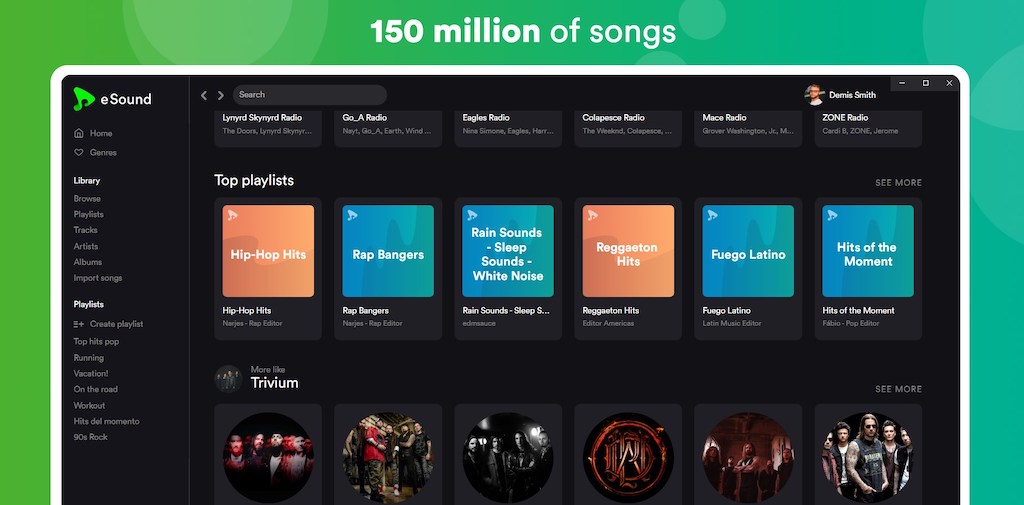Image resolution: width=1024 pixels, height=505 pixels.
Task: Open Tracks in the Library
Action: coord(86,230)
